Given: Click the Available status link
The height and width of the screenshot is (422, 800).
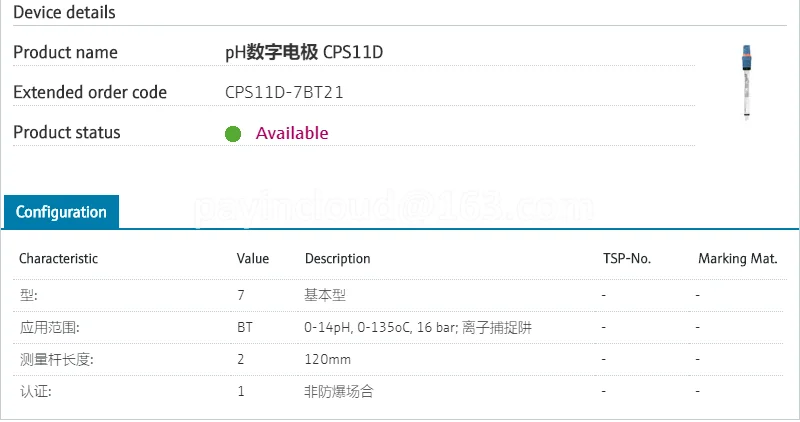Looking at the screenshot, I should tap(292, 133).
